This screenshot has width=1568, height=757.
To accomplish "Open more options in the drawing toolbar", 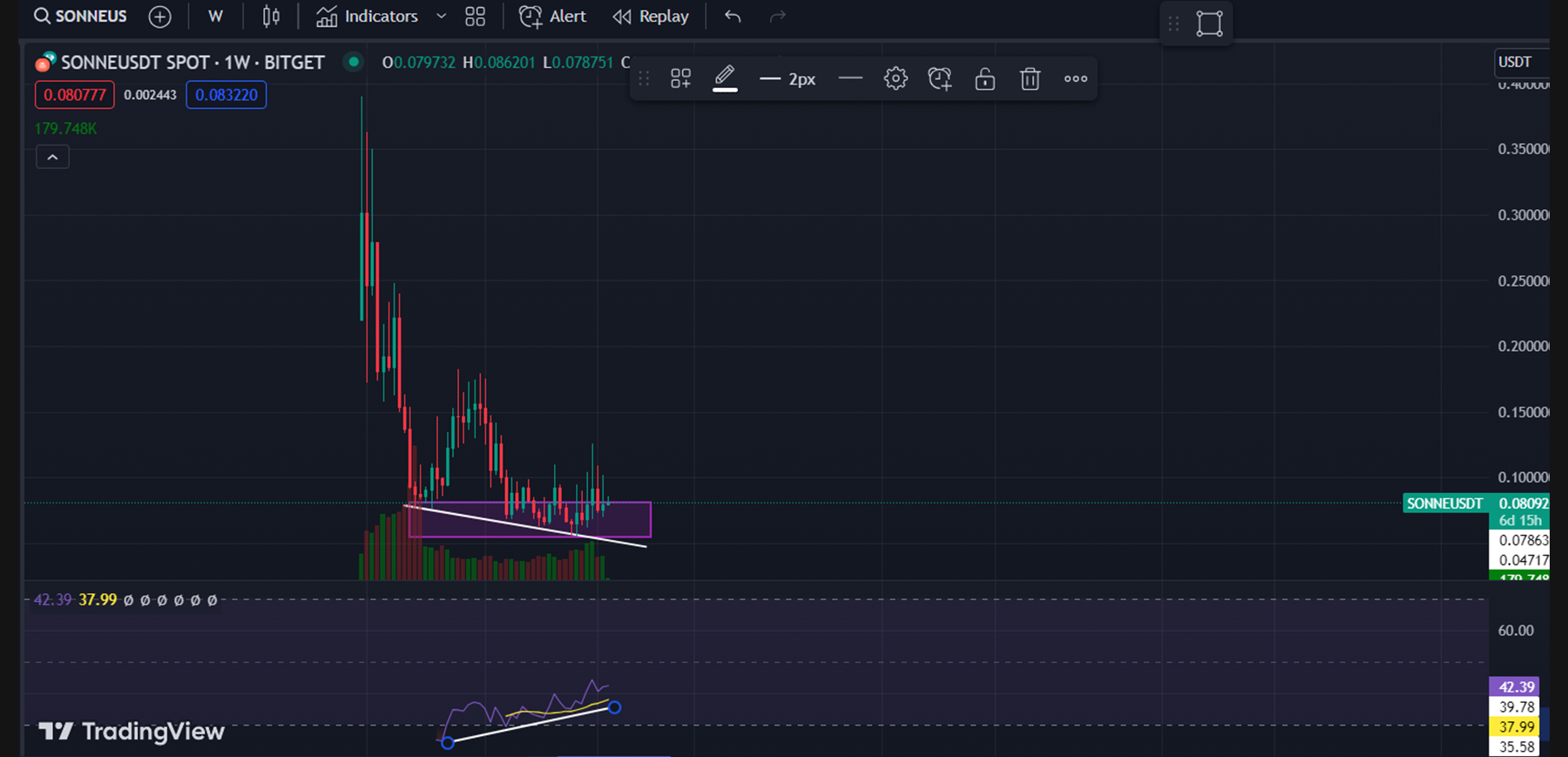I will [x=1075, y=79].
